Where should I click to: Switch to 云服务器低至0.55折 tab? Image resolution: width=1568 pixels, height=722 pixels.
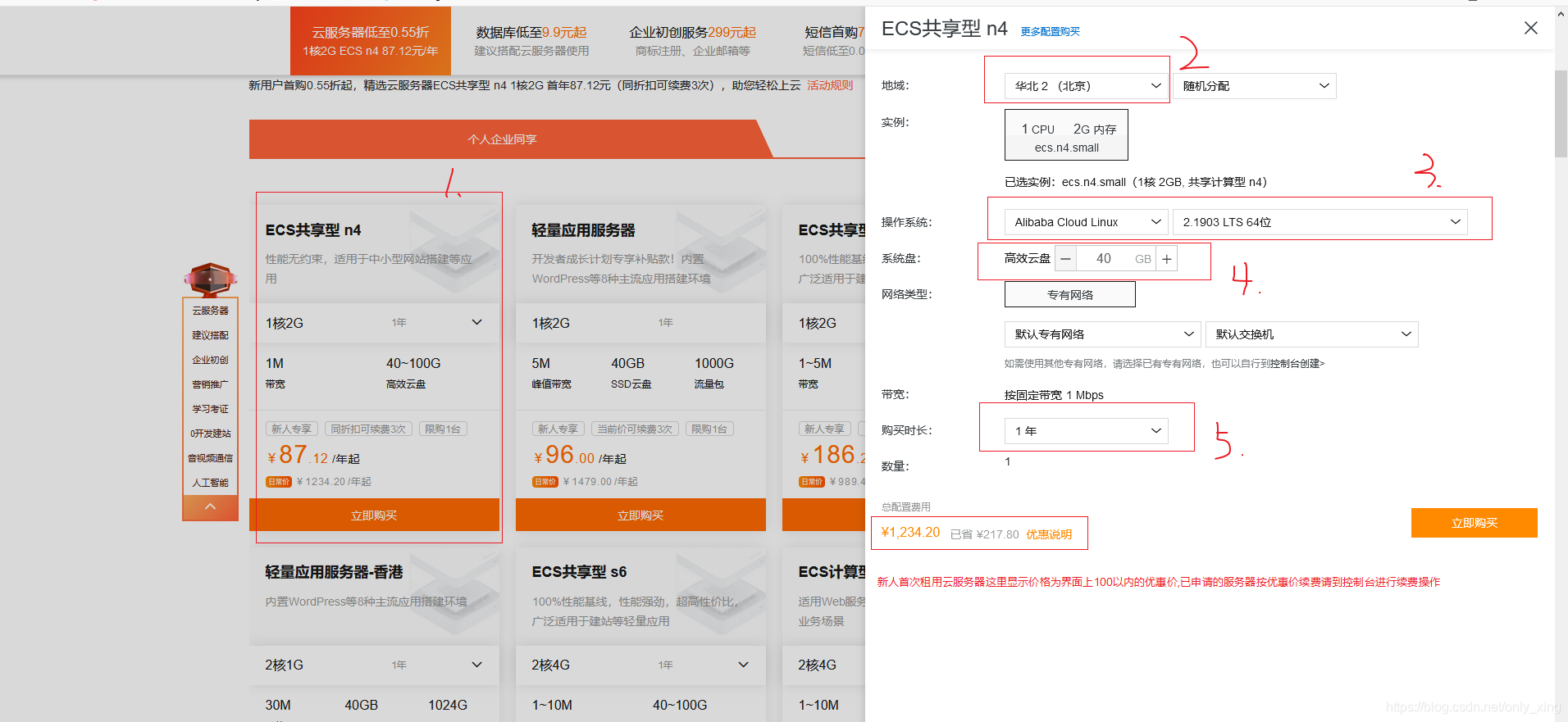371,41
